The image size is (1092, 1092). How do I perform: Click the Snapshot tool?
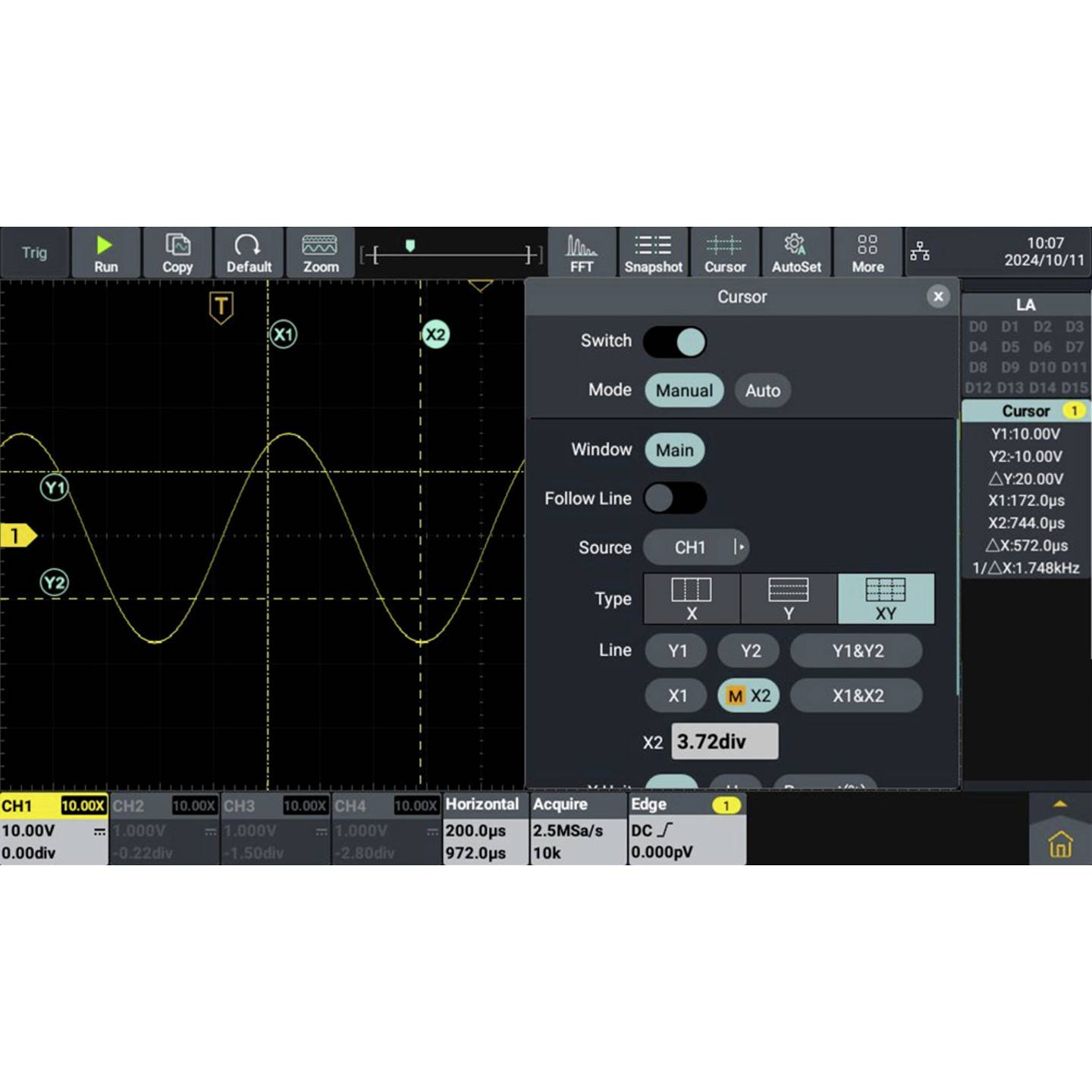click(652, 253)
